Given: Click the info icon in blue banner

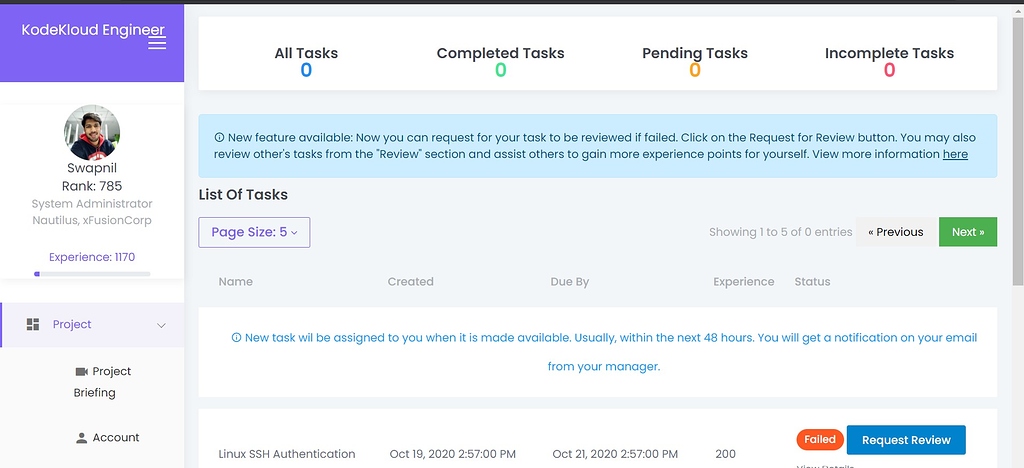Looking at the screenshot, I should pyautogui.click(x=219, y=137).
